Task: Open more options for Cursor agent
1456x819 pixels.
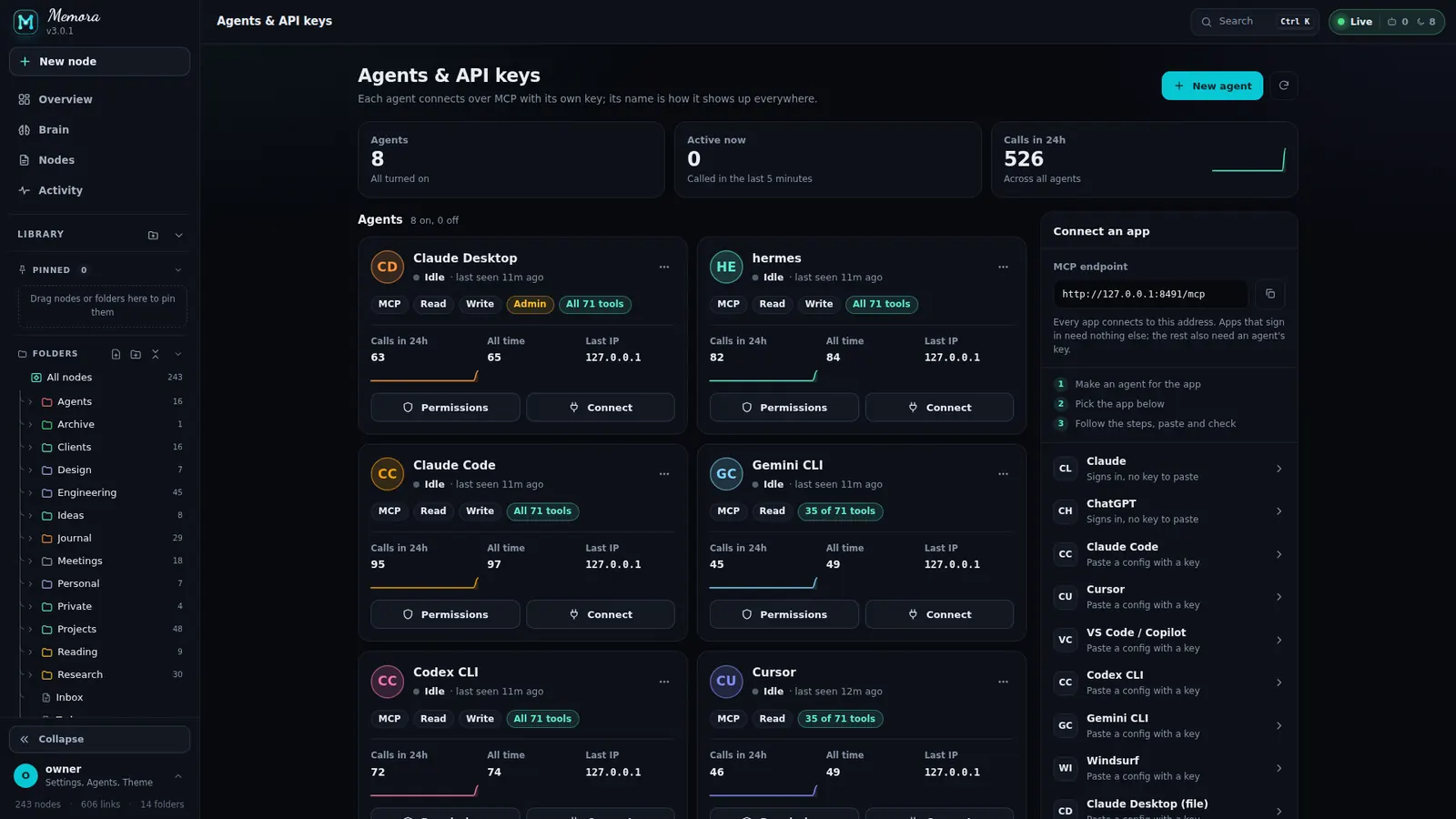Action: (1003, 682)
